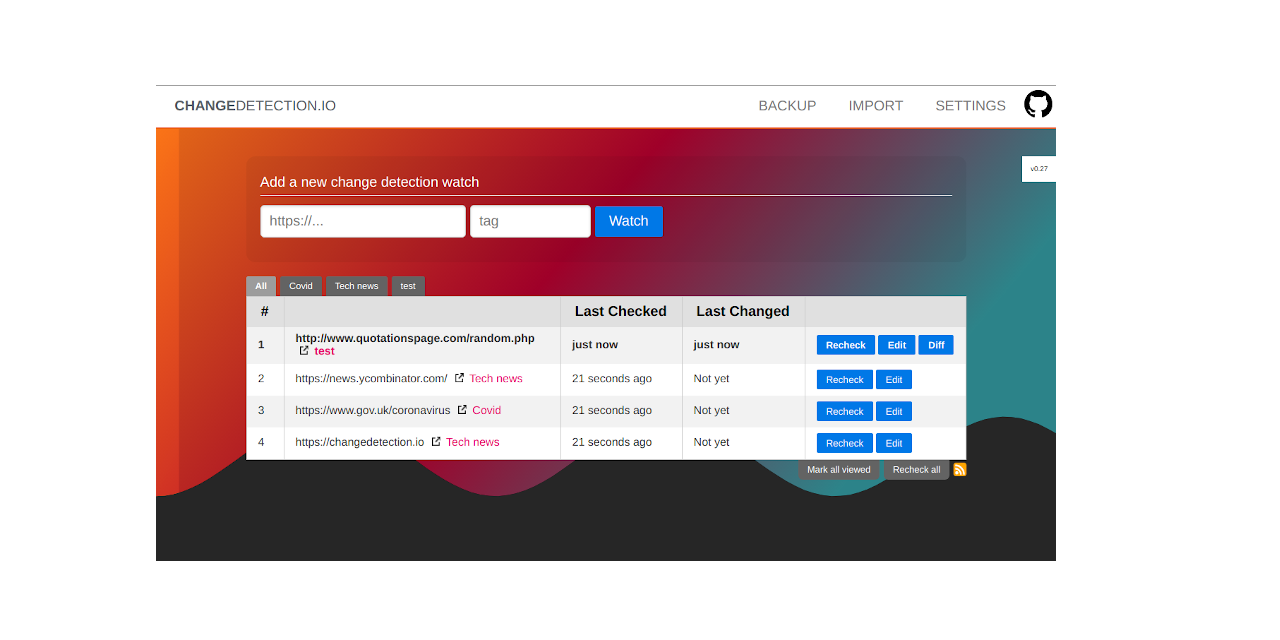Select the All tag tab

(x=261, y=286)
